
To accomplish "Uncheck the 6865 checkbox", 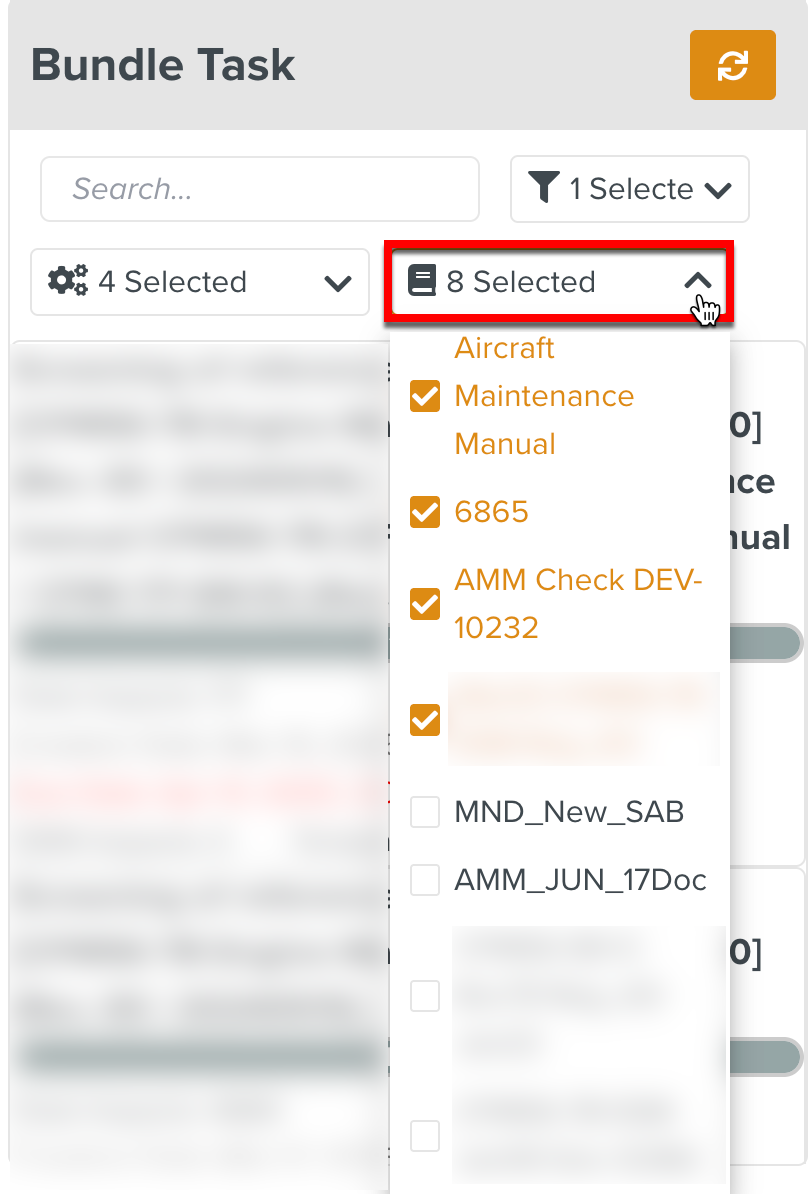I will (425, 513).
